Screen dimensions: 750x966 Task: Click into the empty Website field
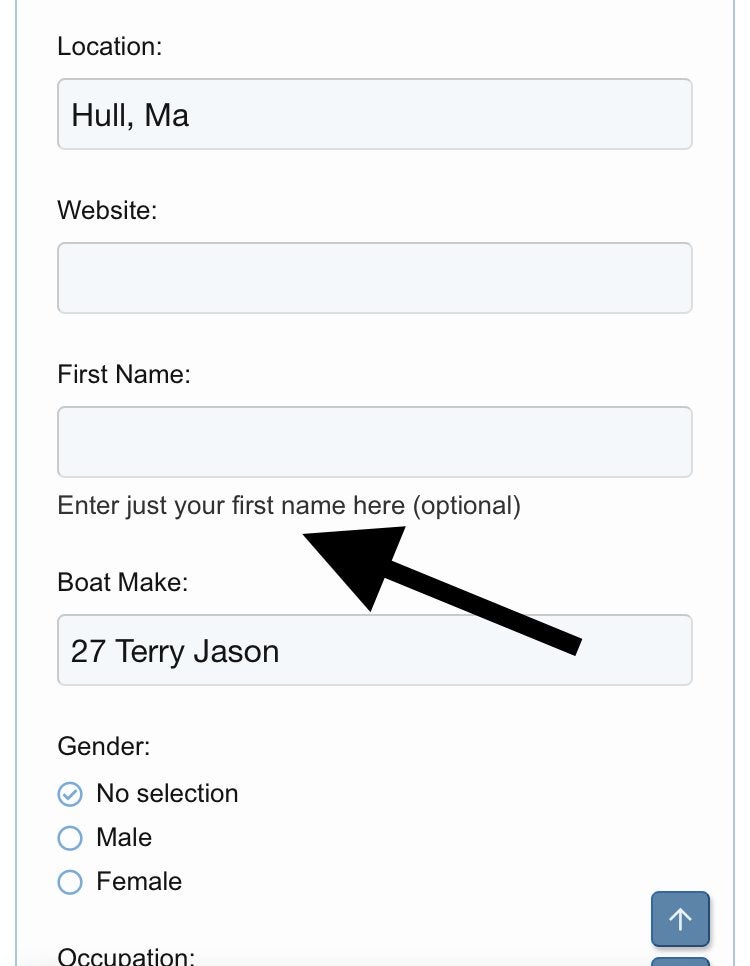[375, 278]
